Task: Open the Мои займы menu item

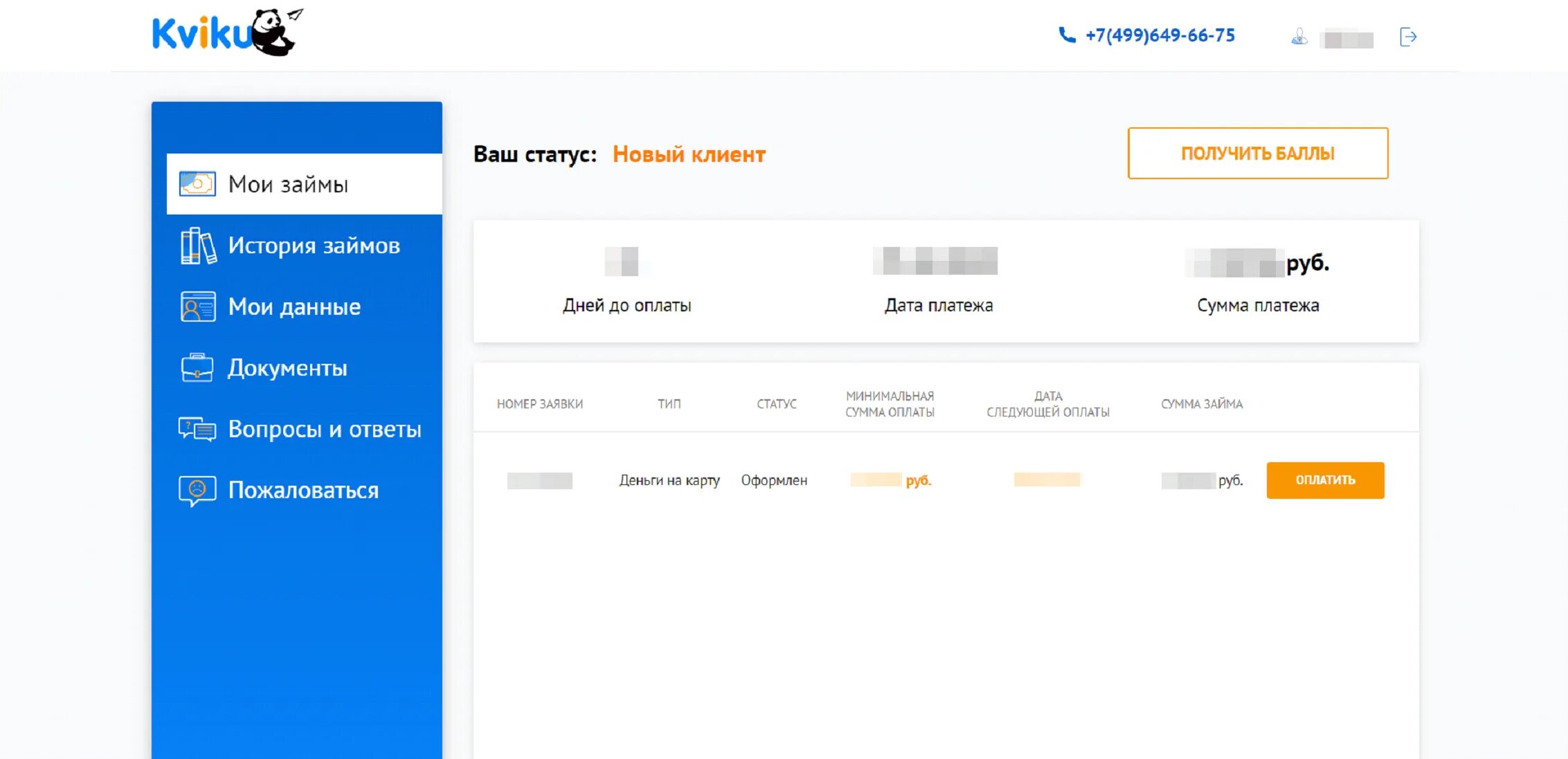Action: (305, 184)
